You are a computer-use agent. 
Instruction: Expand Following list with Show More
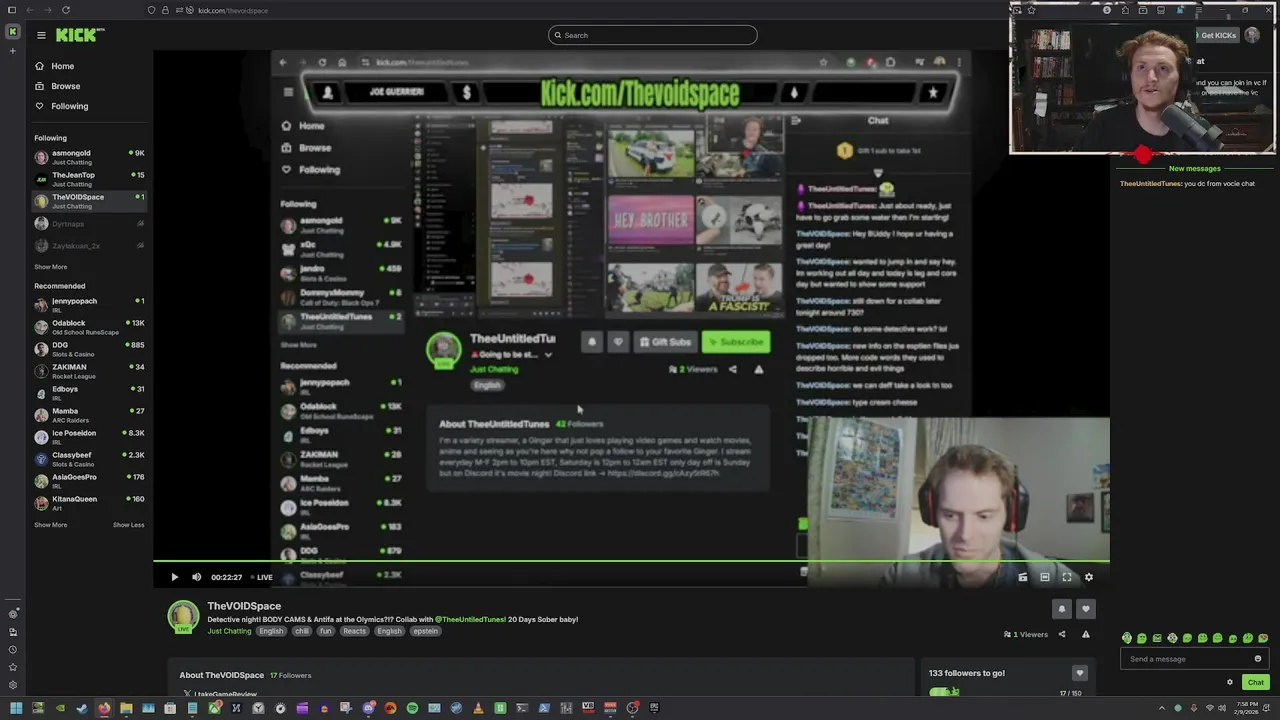point(50,267)
